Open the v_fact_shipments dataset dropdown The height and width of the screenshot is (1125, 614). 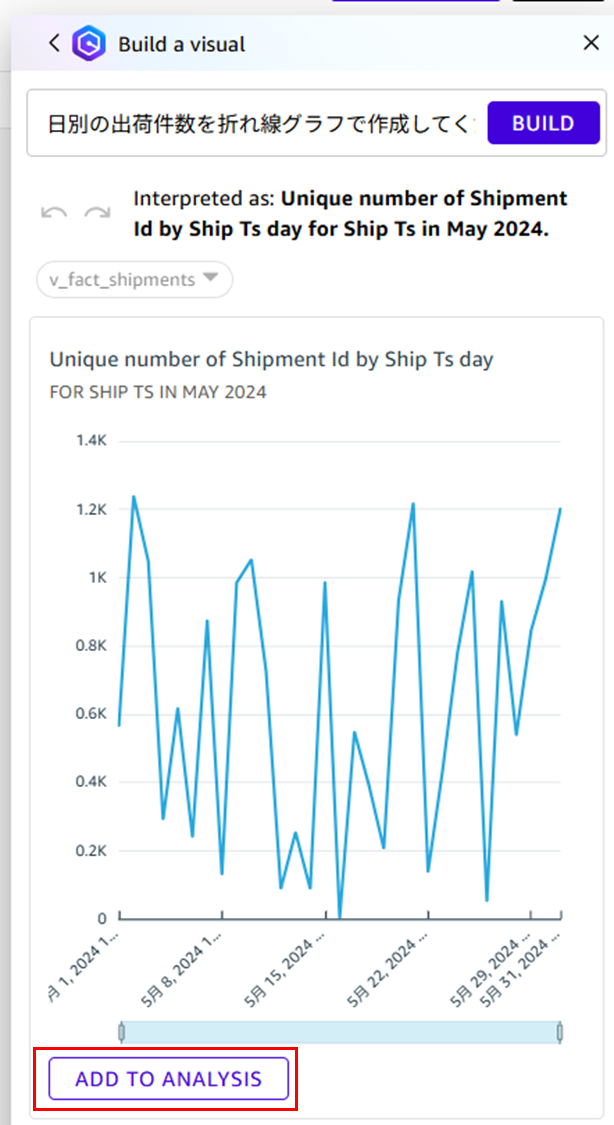pos(135,280)
